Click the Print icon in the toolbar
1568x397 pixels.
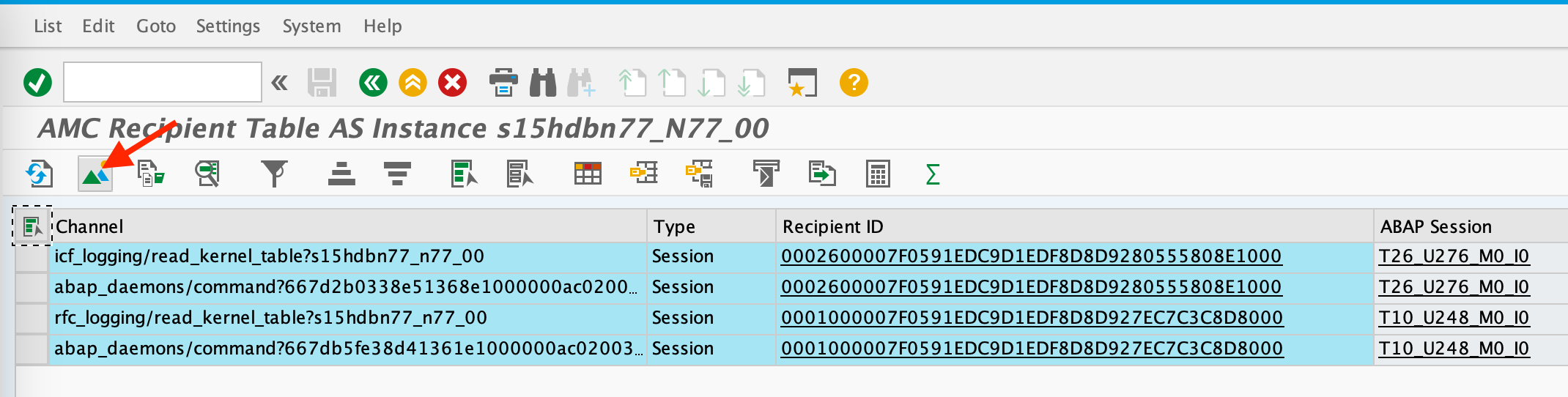point(503,83)
